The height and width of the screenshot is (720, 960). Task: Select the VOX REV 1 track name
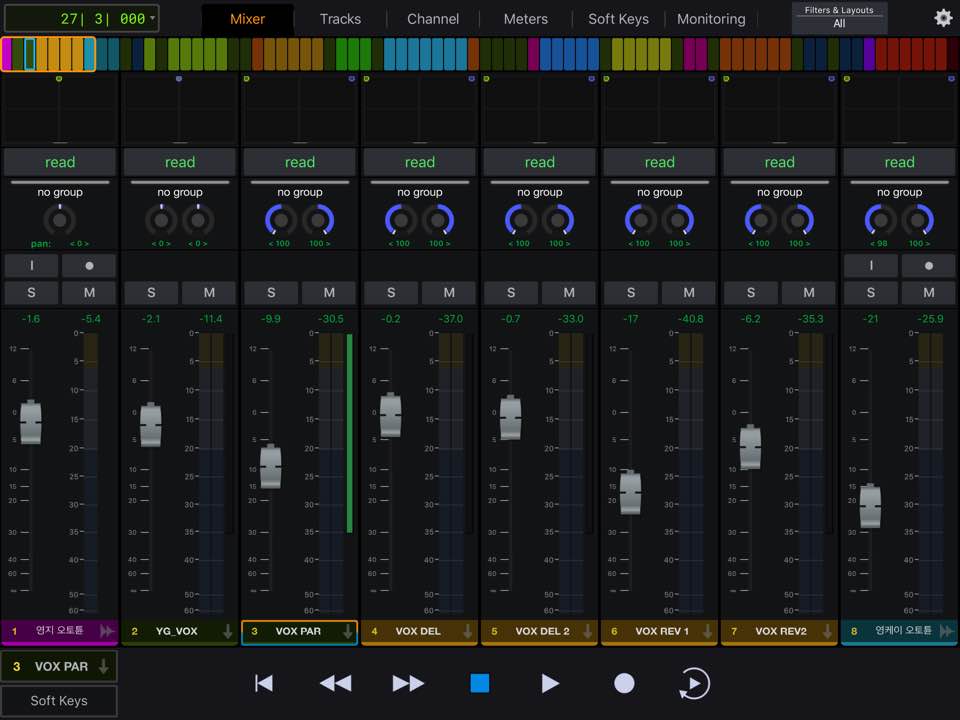pos(662,631)
